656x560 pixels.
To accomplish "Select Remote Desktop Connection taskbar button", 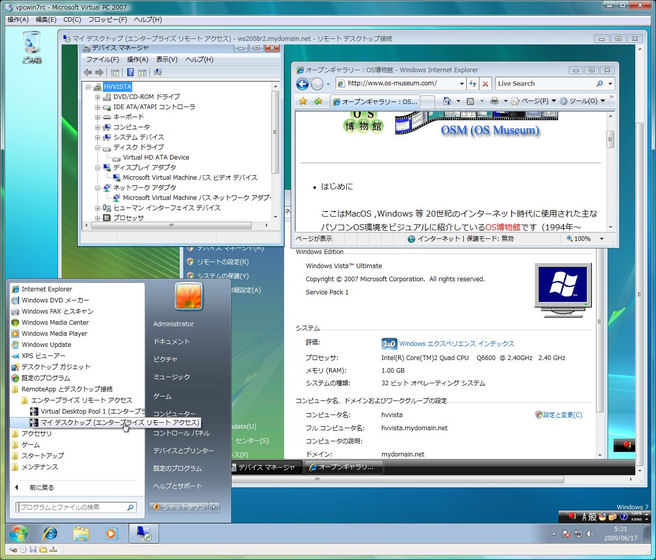I will [x=143, y=534].
